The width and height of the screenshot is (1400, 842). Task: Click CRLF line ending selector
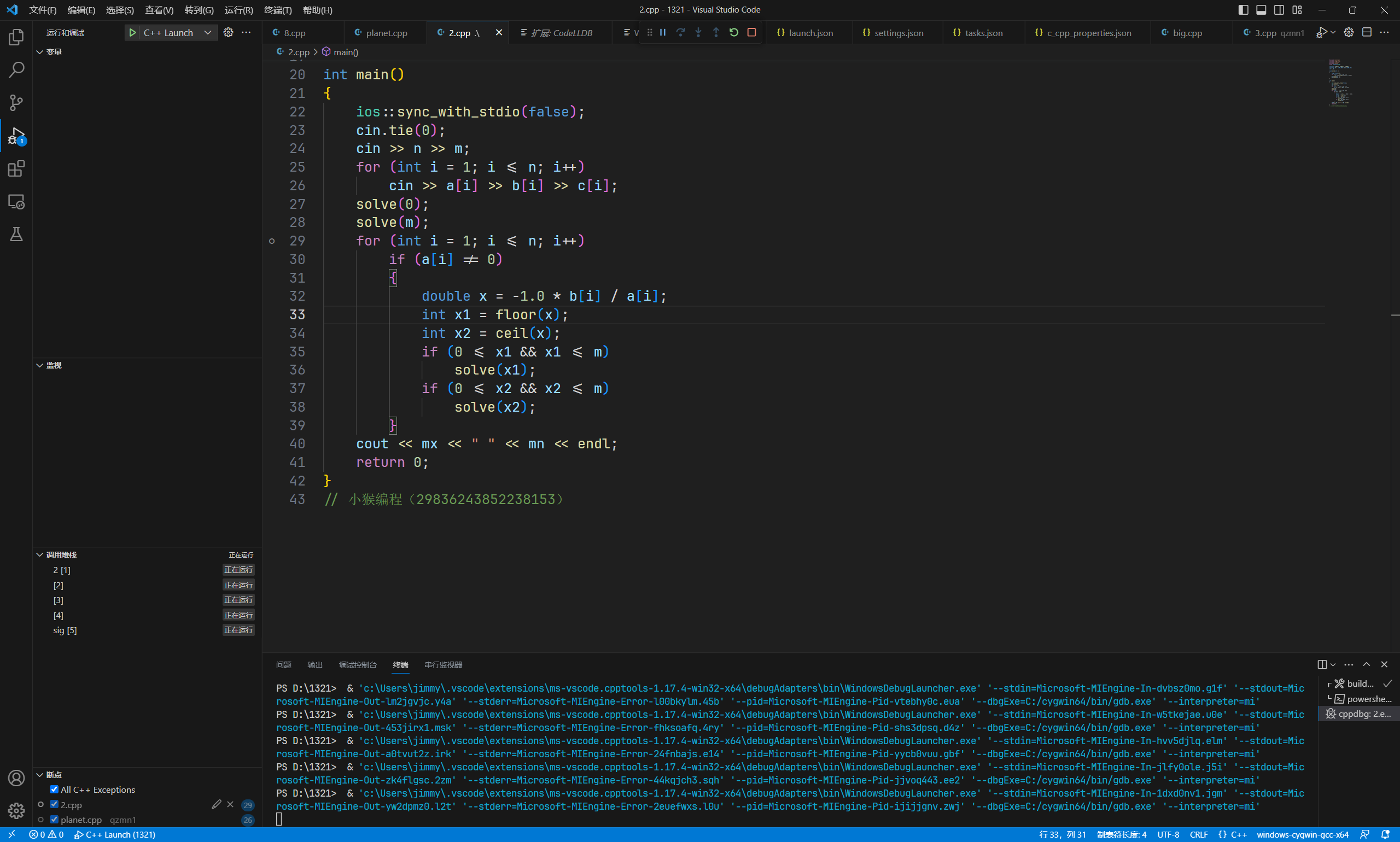pos(1199,834)
